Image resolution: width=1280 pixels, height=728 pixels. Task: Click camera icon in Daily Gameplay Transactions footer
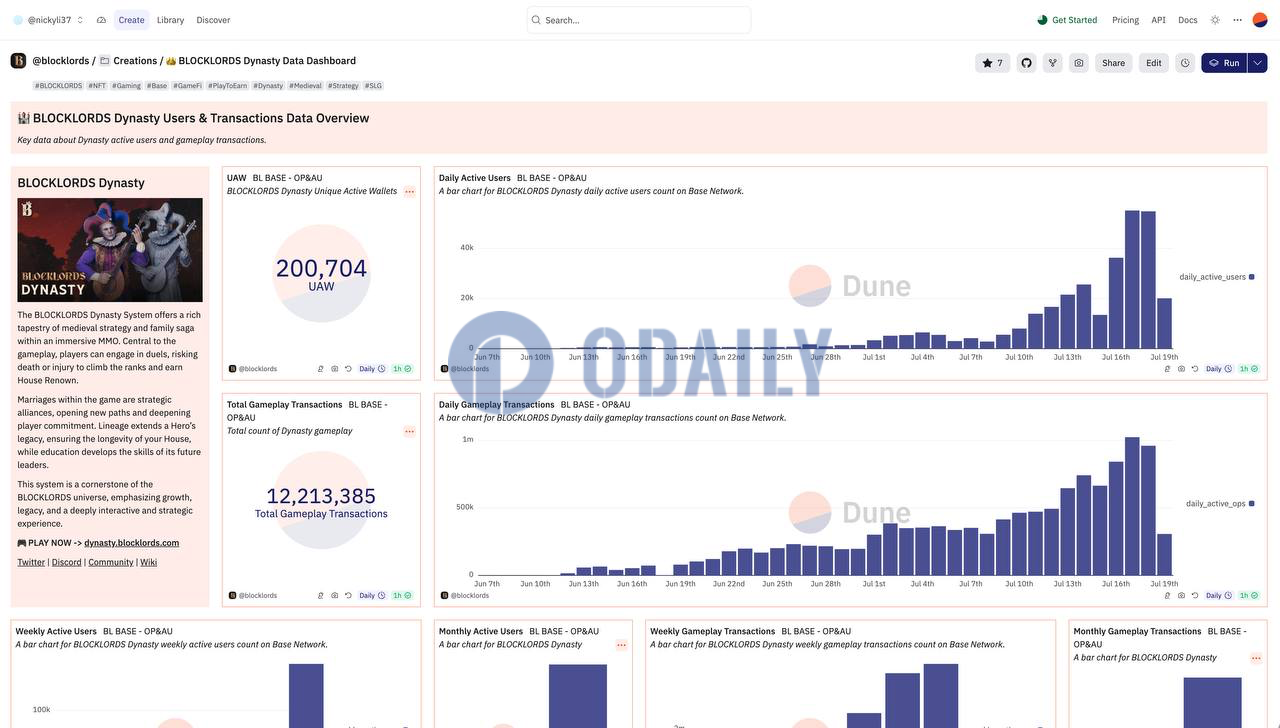point(1181,595)
